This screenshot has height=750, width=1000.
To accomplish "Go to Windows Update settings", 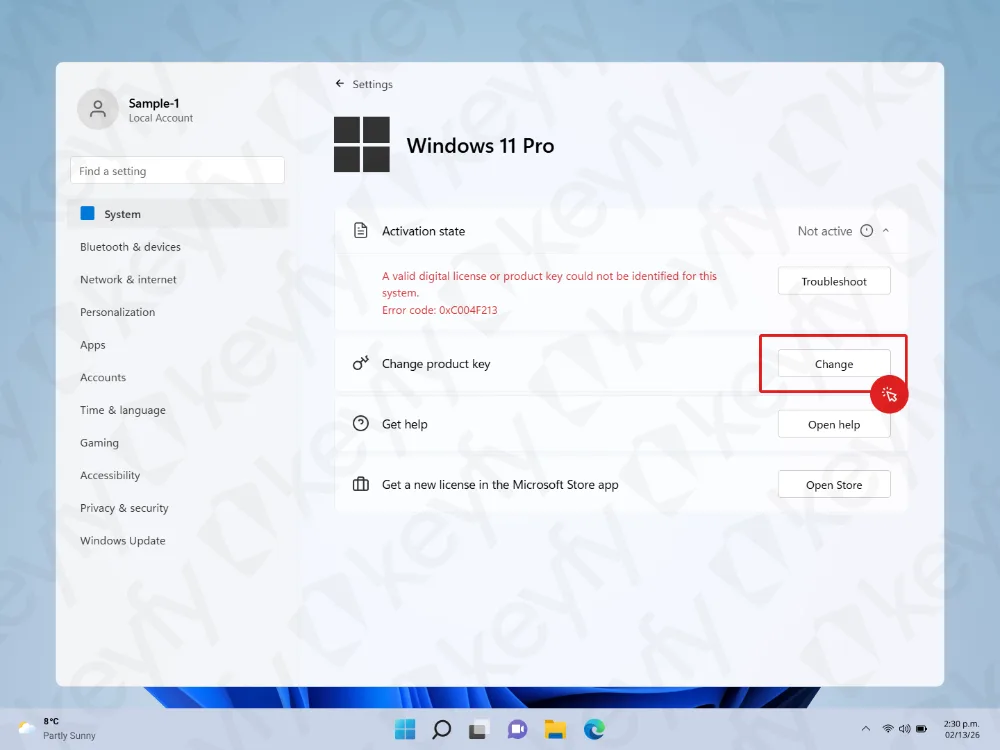I will tap(122, 540).
